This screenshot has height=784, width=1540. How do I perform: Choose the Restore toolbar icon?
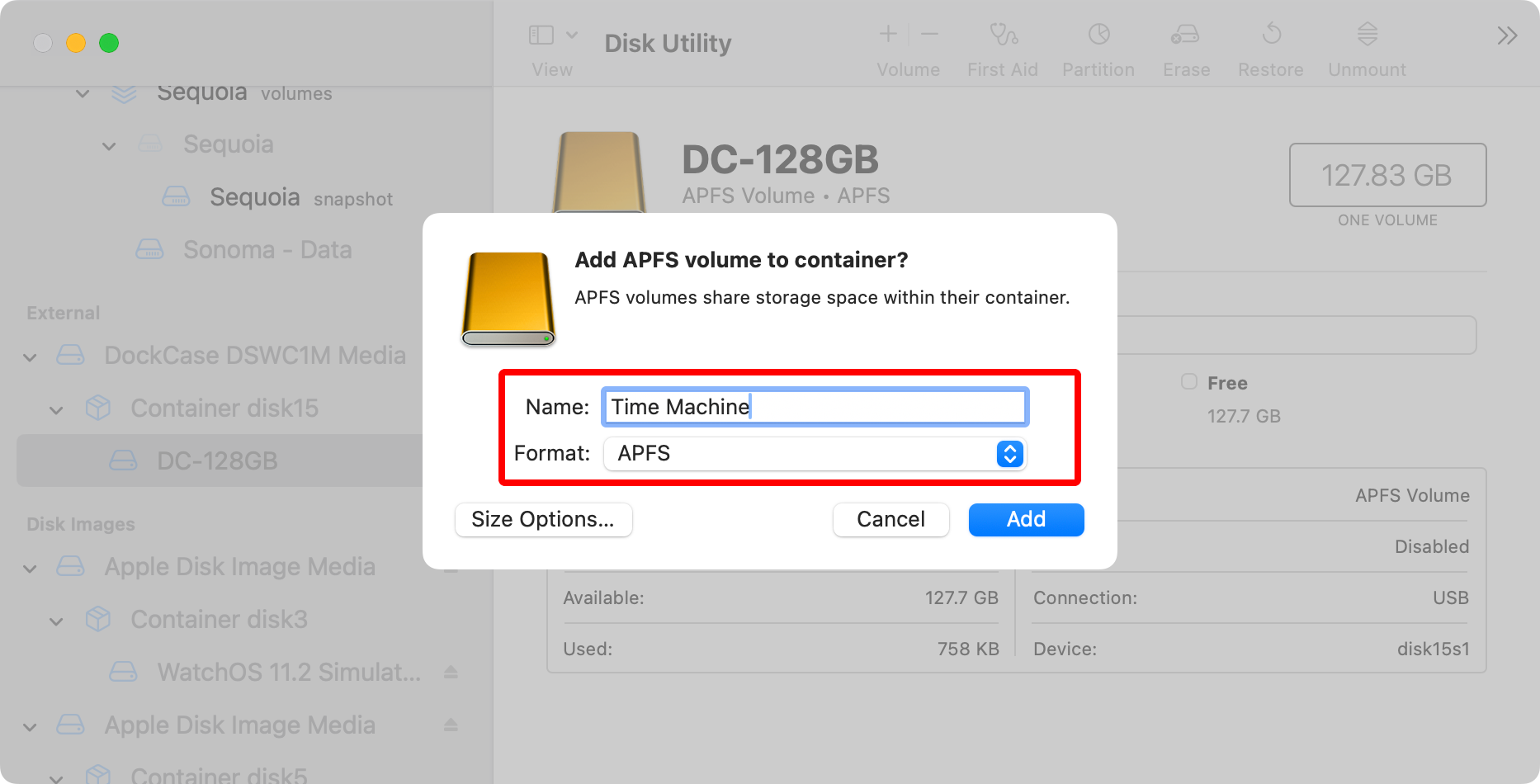click(1271, 34)
